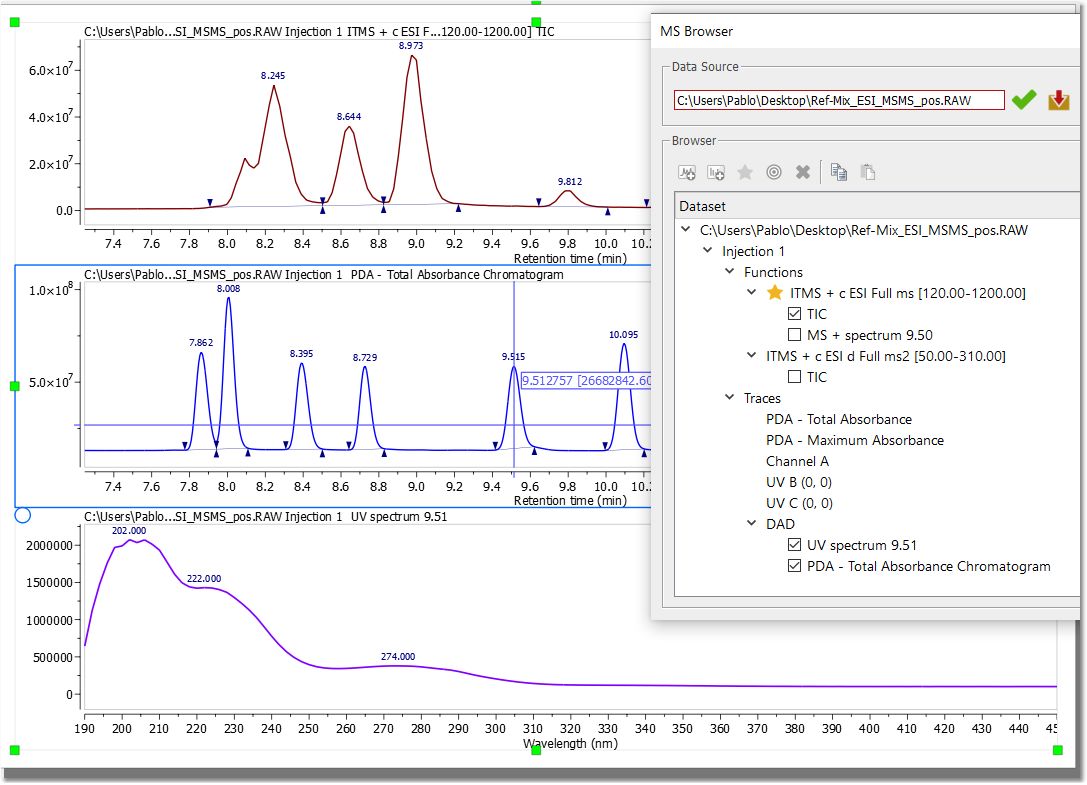Click the MS Browser panel title

tap(696, 31)
